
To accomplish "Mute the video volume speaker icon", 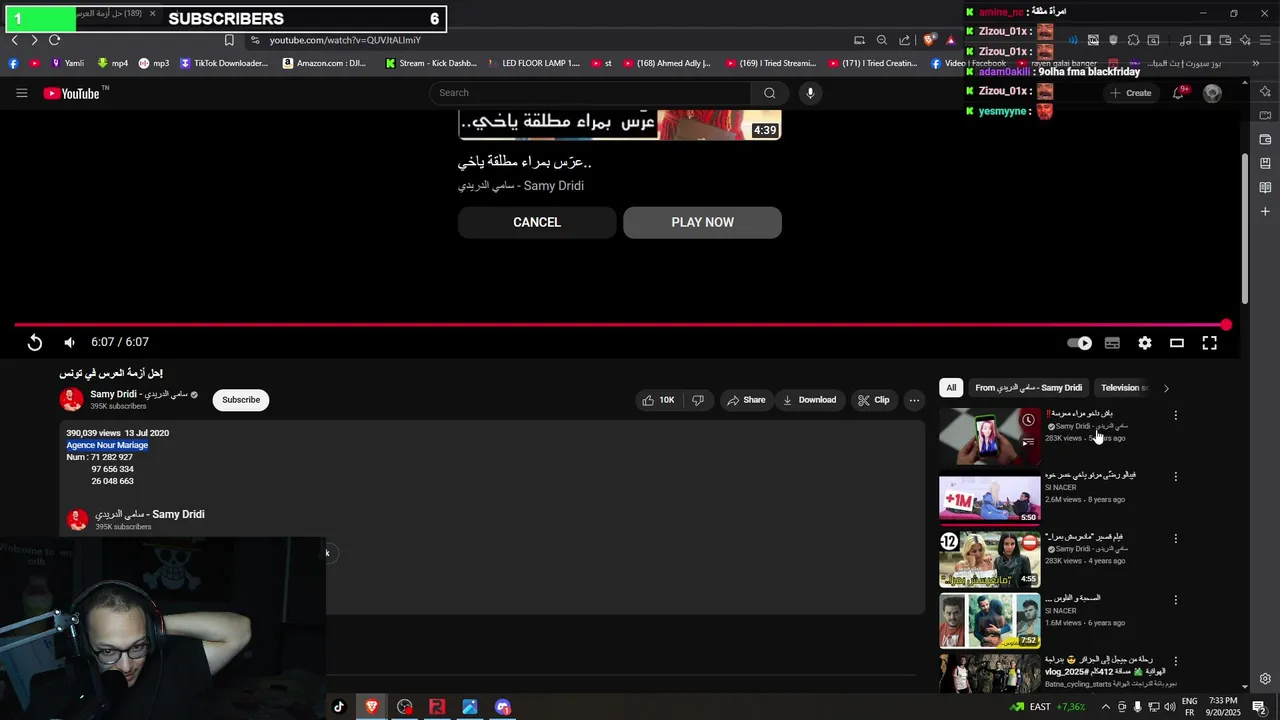I will [x=69, y=343].
